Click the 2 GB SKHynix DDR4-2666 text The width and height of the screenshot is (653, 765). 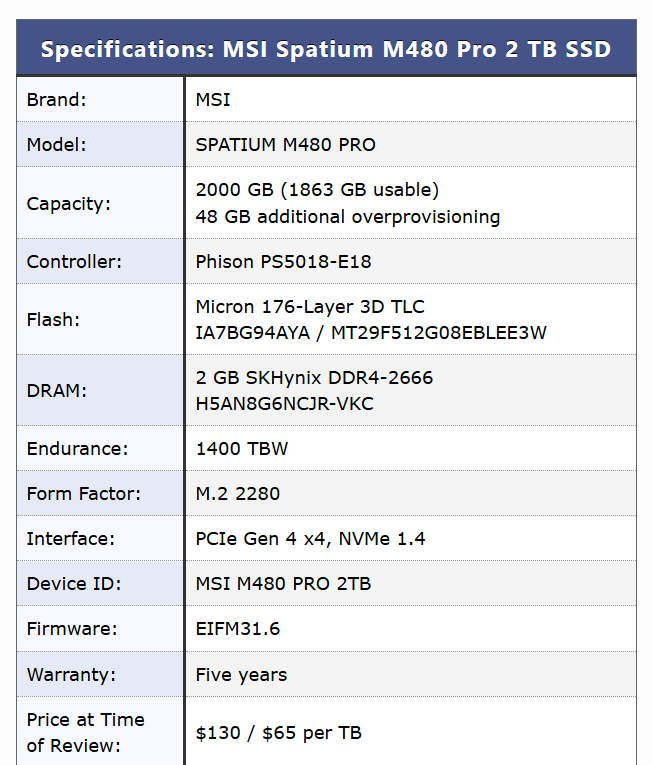point(314,378)
